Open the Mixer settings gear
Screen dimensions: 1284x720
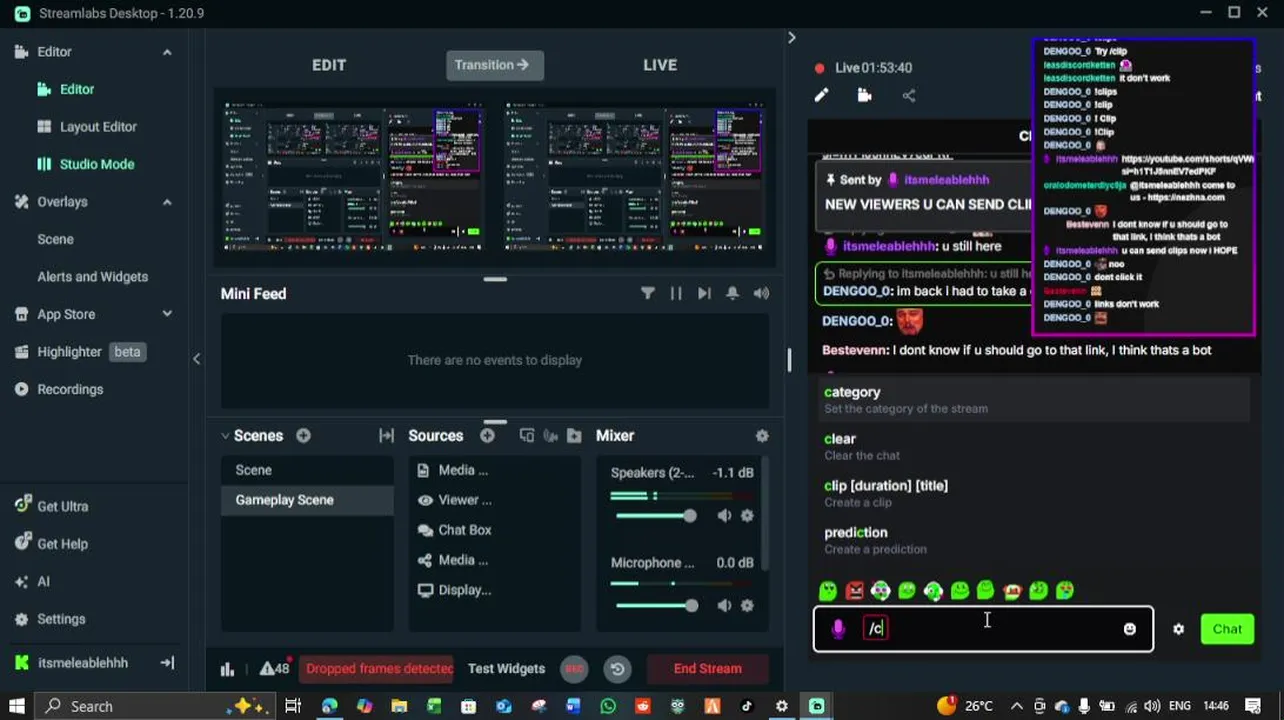tap(762, 436)
